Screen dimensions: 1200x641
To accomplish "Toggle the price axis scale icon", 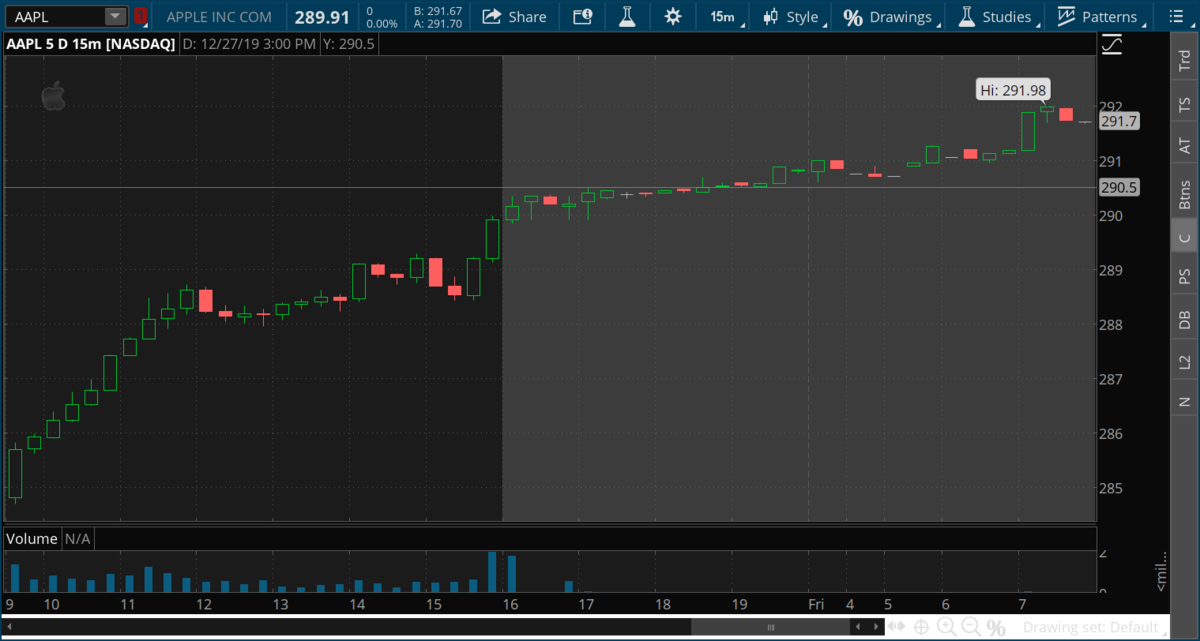I will pyautogui.click(x=1111, y=45).
